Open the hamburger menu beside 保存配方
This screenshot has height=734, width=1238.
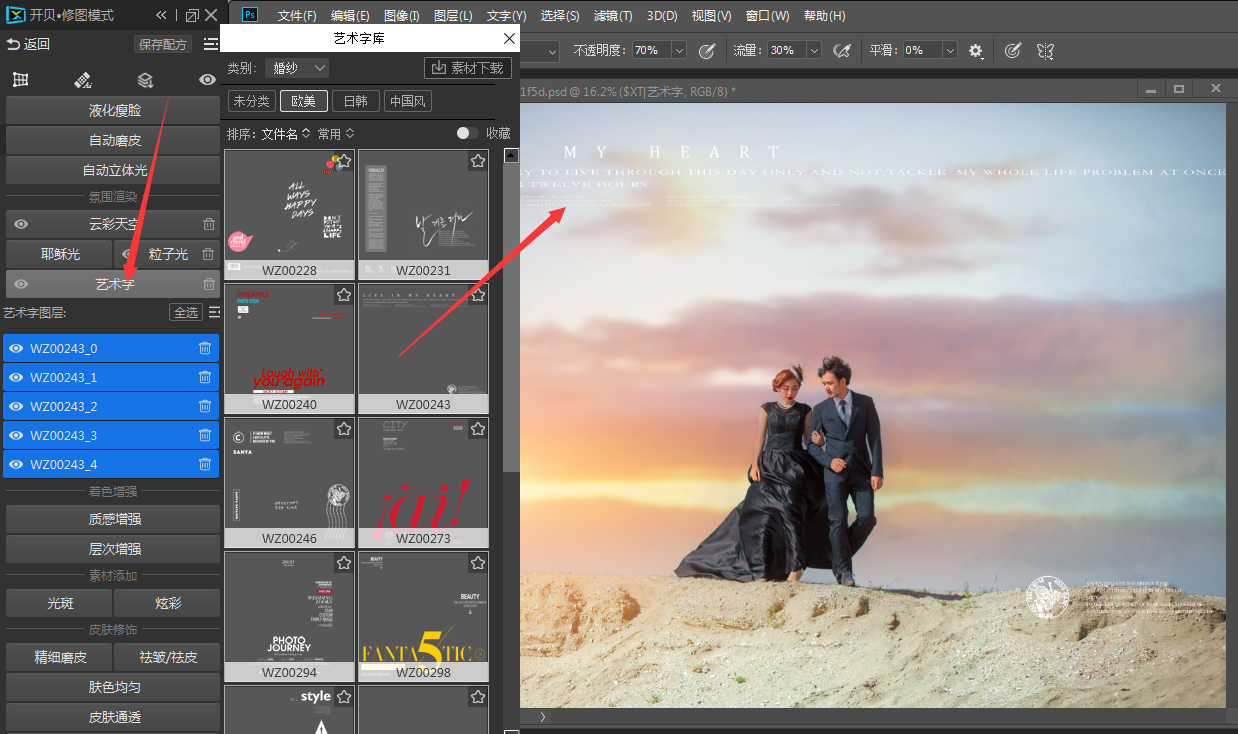(211, 44)
